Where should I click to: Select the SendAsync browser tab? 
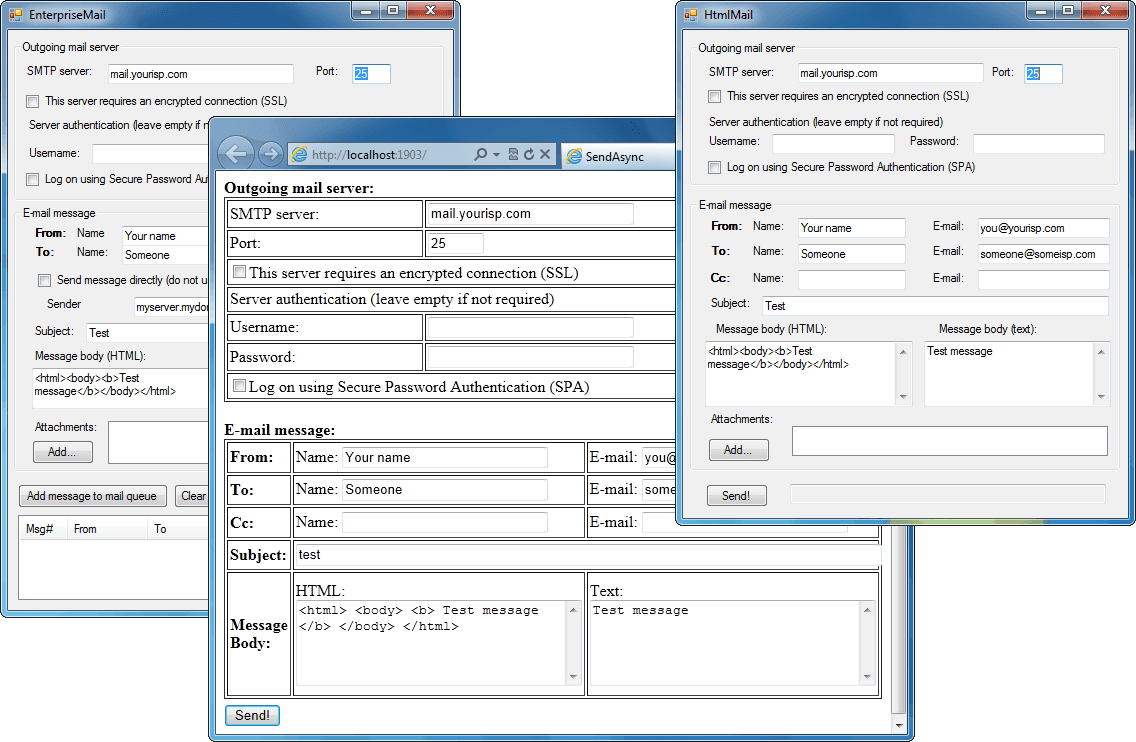coord(616,157)
